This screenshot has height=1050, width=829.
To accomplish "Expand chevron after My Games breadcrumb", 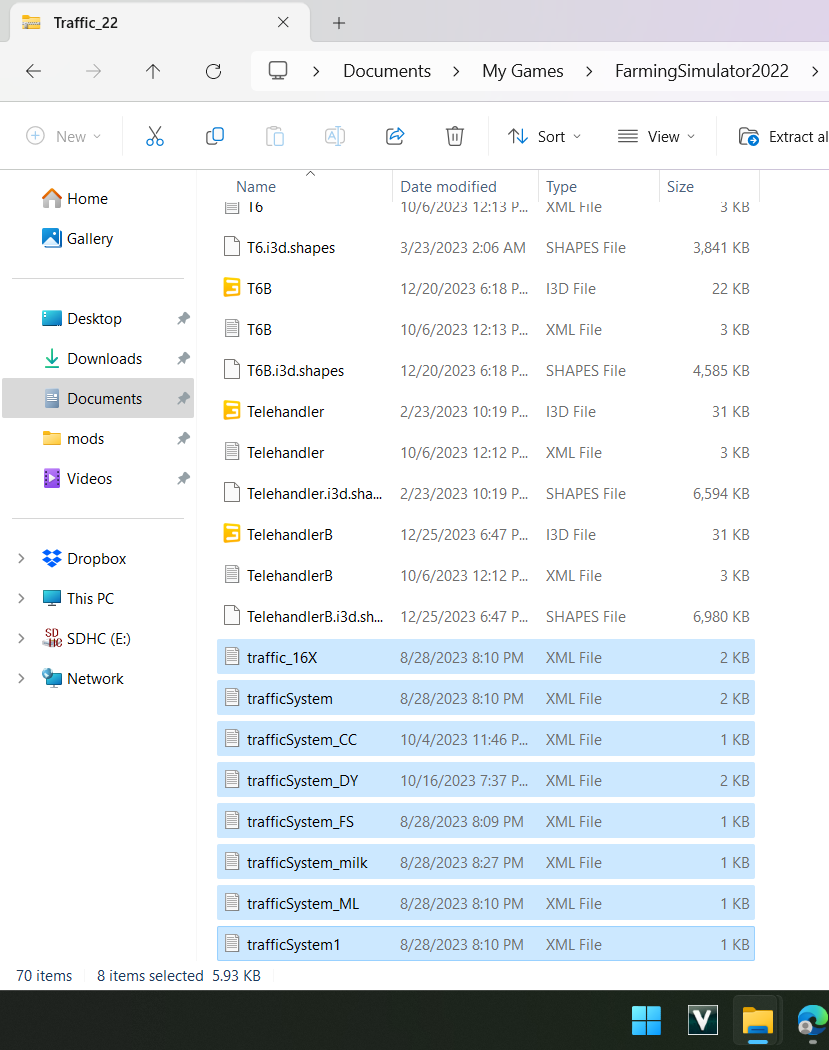I will [589, 71].
